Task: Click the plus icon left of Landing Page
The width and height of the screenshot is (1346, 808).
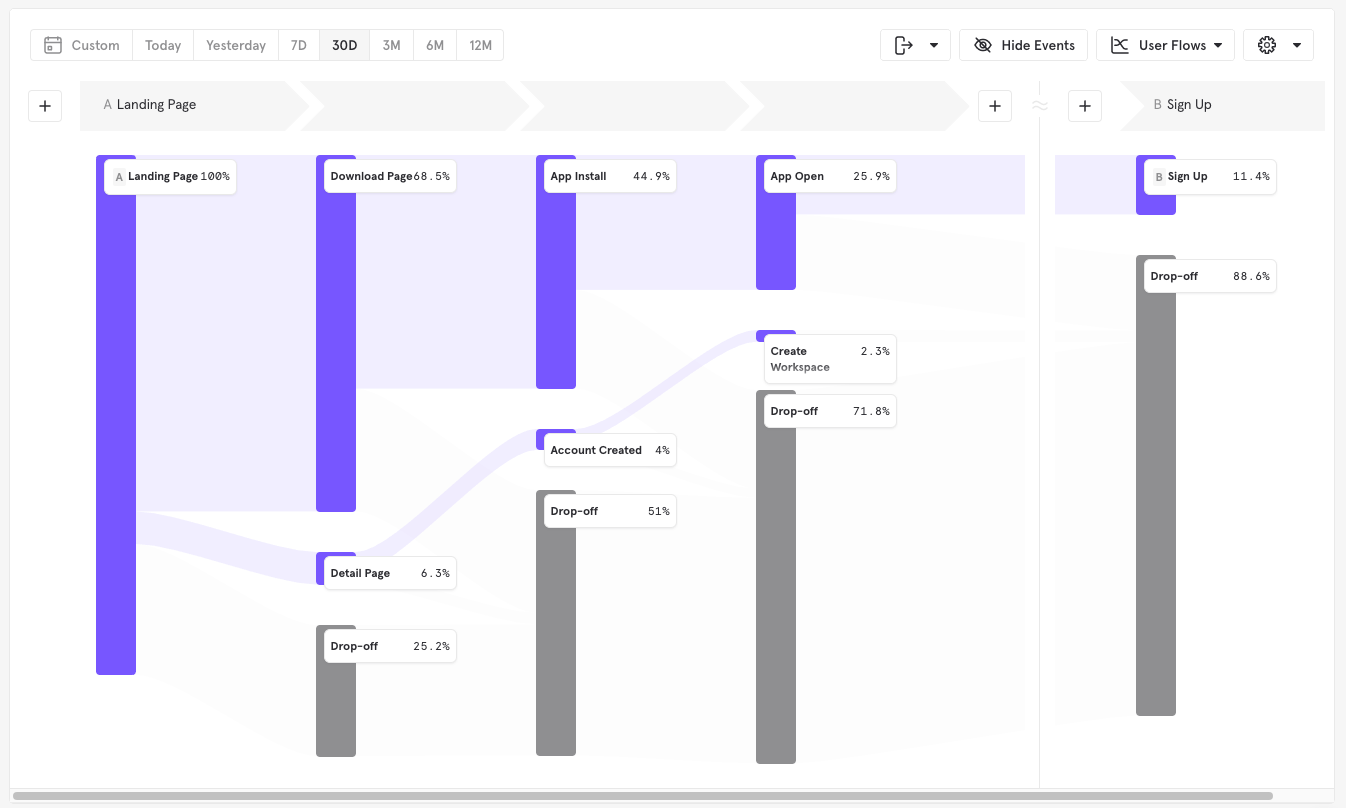Action: click(x=44, y=105)
